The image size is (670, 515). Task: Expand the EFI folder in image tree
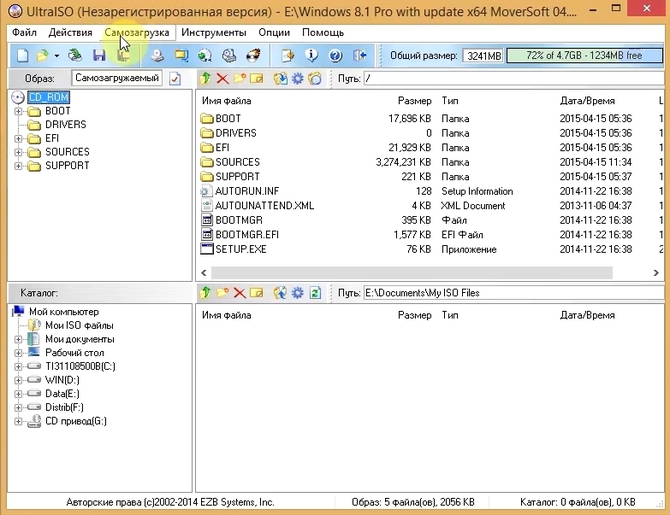click(x=18, y=139)
